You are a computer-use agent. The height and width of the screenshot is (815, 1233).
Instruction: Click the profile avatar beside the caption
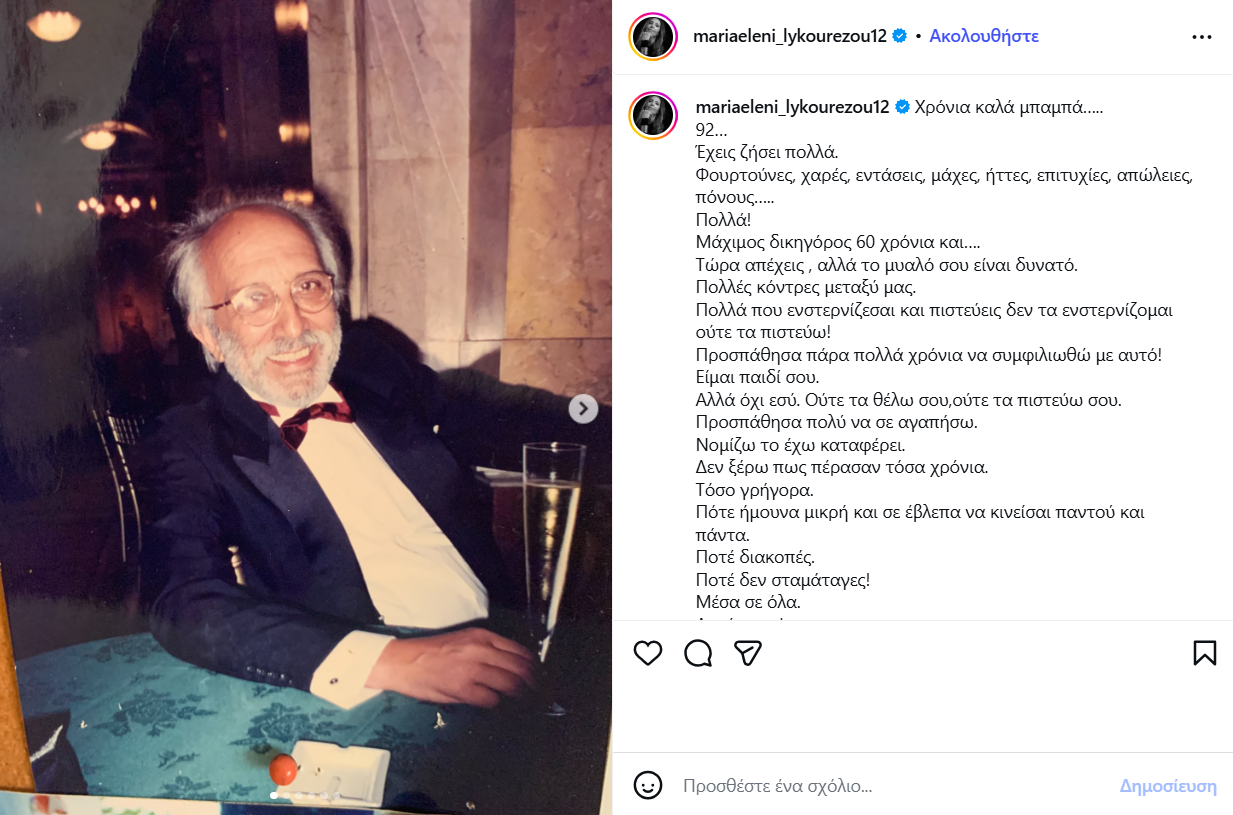[653, 115]
